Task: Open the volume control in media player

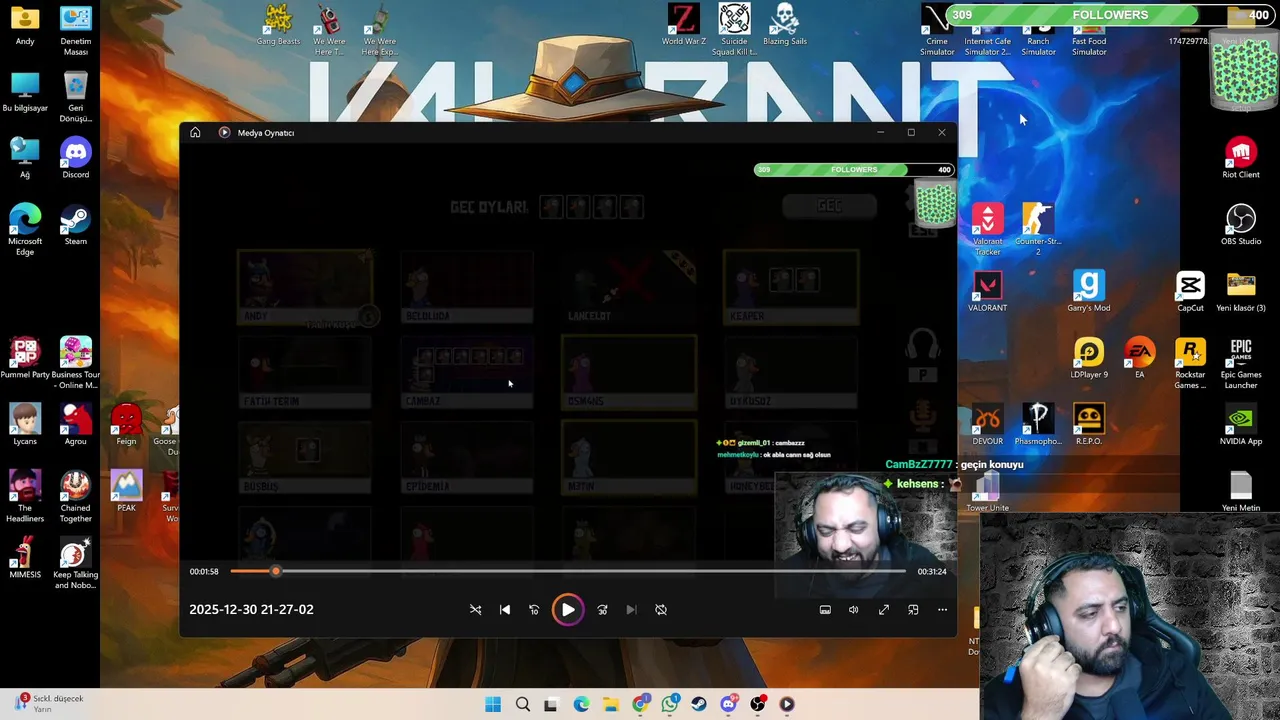Action: coord(854,610)
